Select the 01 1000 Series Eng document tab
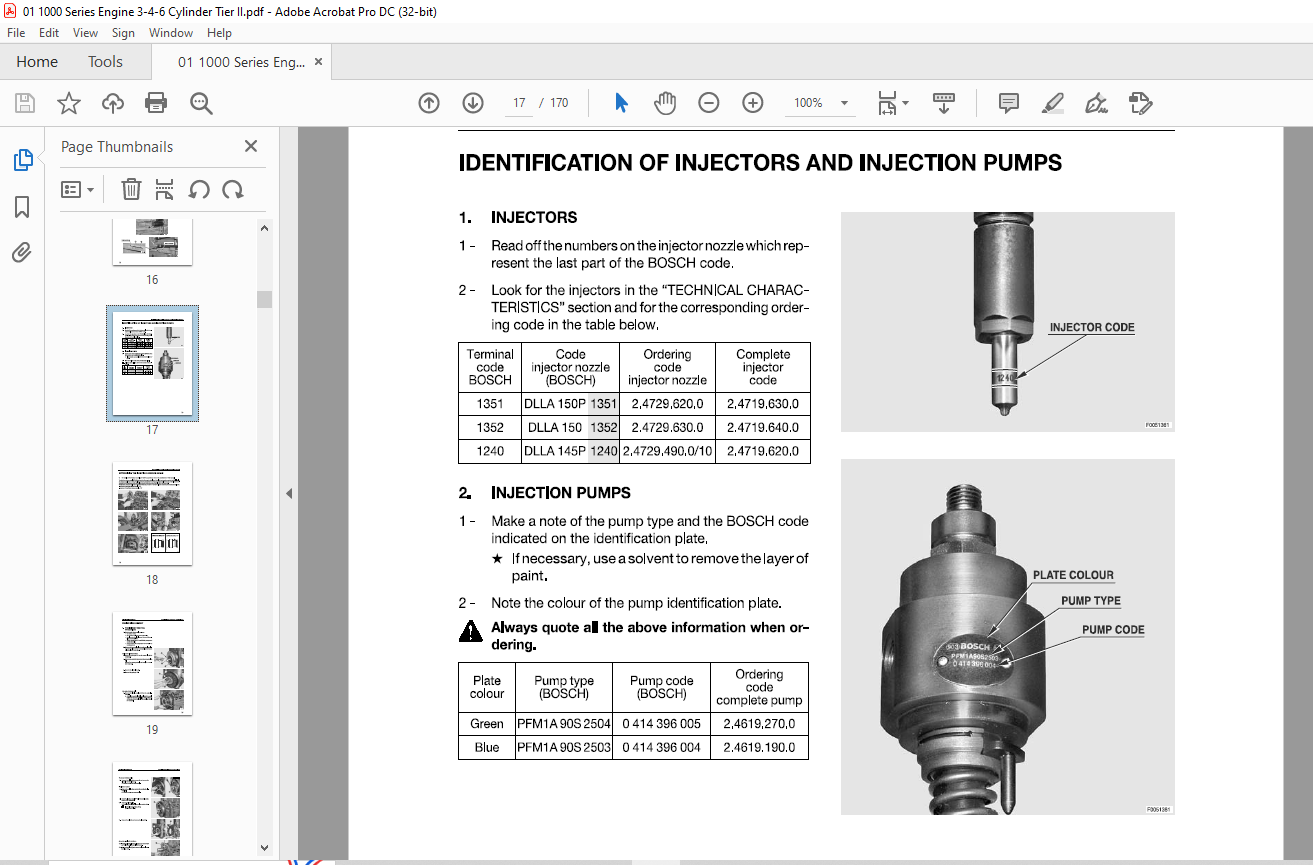1313x865 pixels. click(x=241, y=62)
